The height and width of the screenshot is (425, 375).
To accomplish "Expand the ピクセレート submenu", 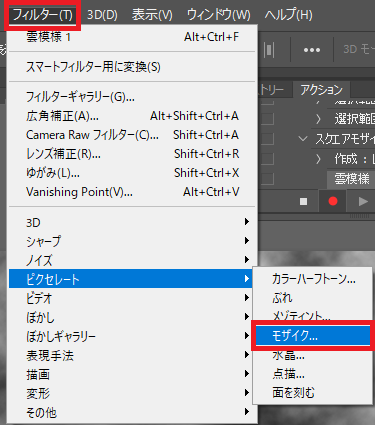I will (132, 279).
